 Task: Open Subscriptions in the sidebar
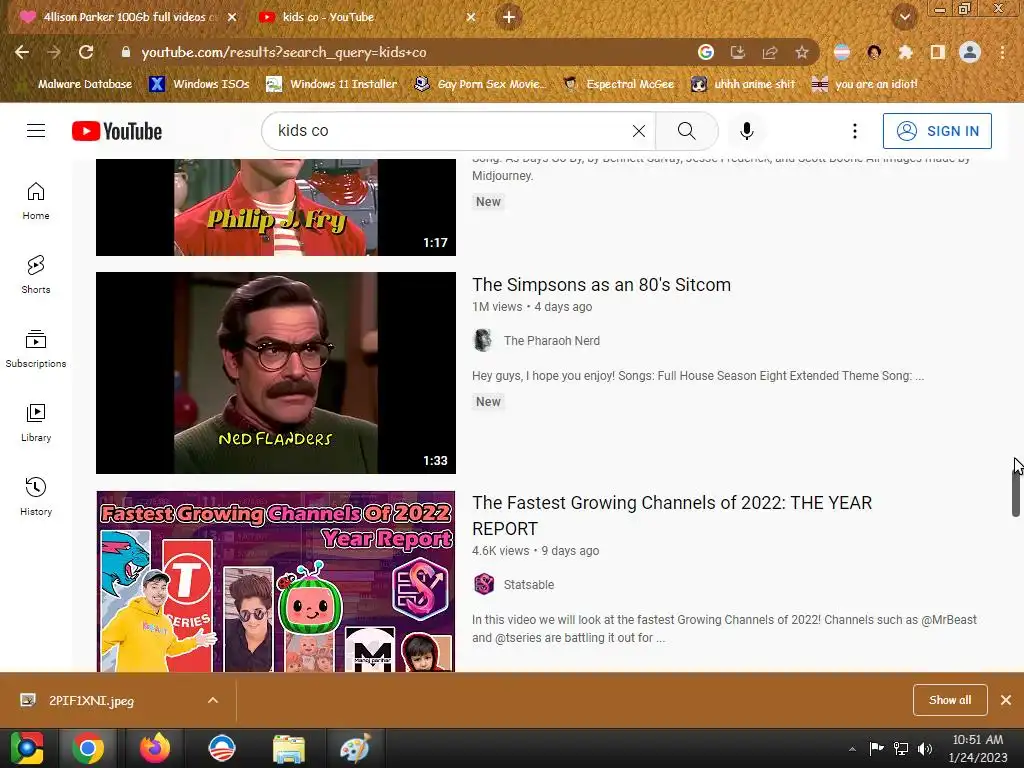(x=36, y=349)
